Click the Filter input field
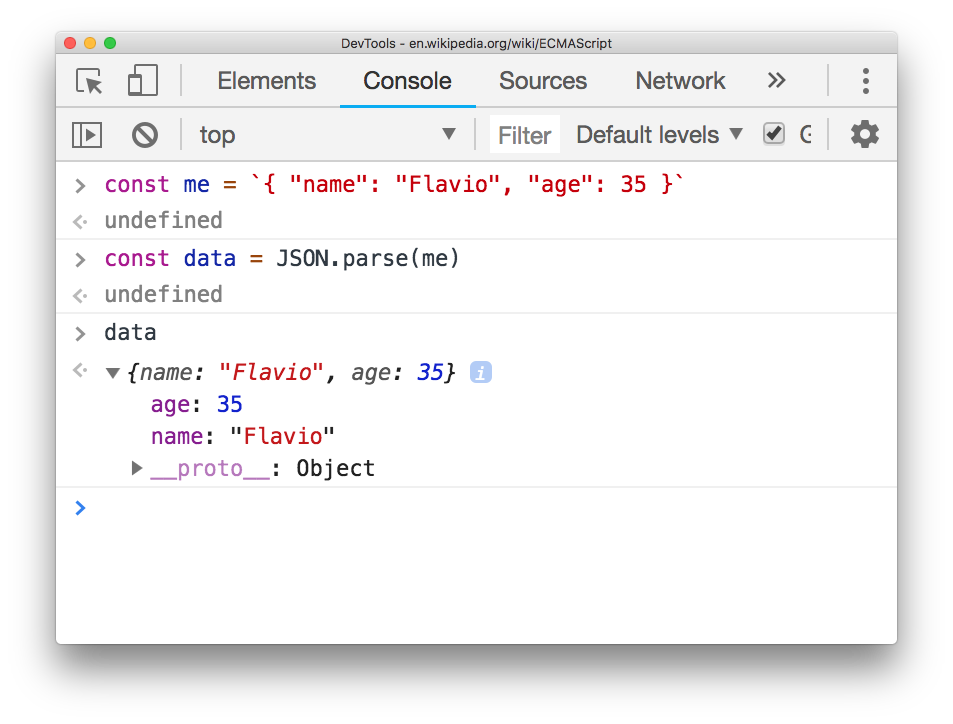 (524, 135)
